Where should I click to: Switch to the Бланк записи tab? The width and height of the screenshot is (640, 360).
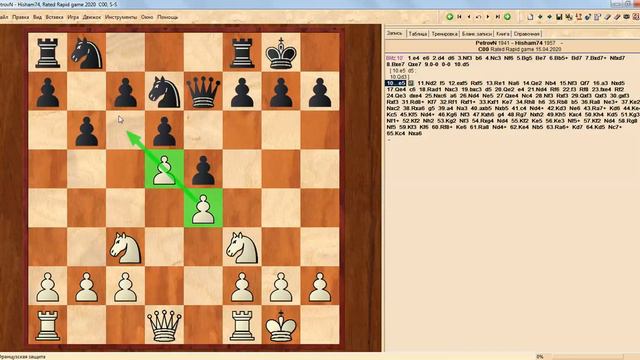point(476,34)
